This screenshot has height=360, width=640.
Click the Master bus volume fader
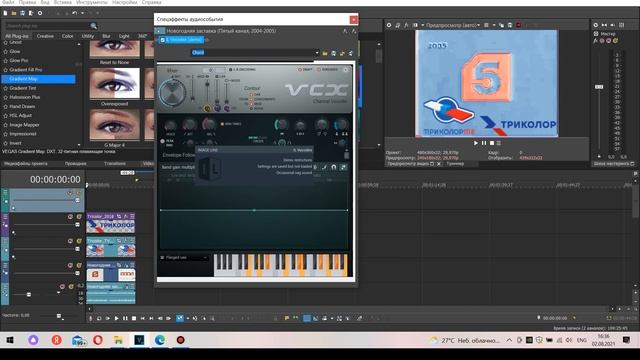point(599,87)
